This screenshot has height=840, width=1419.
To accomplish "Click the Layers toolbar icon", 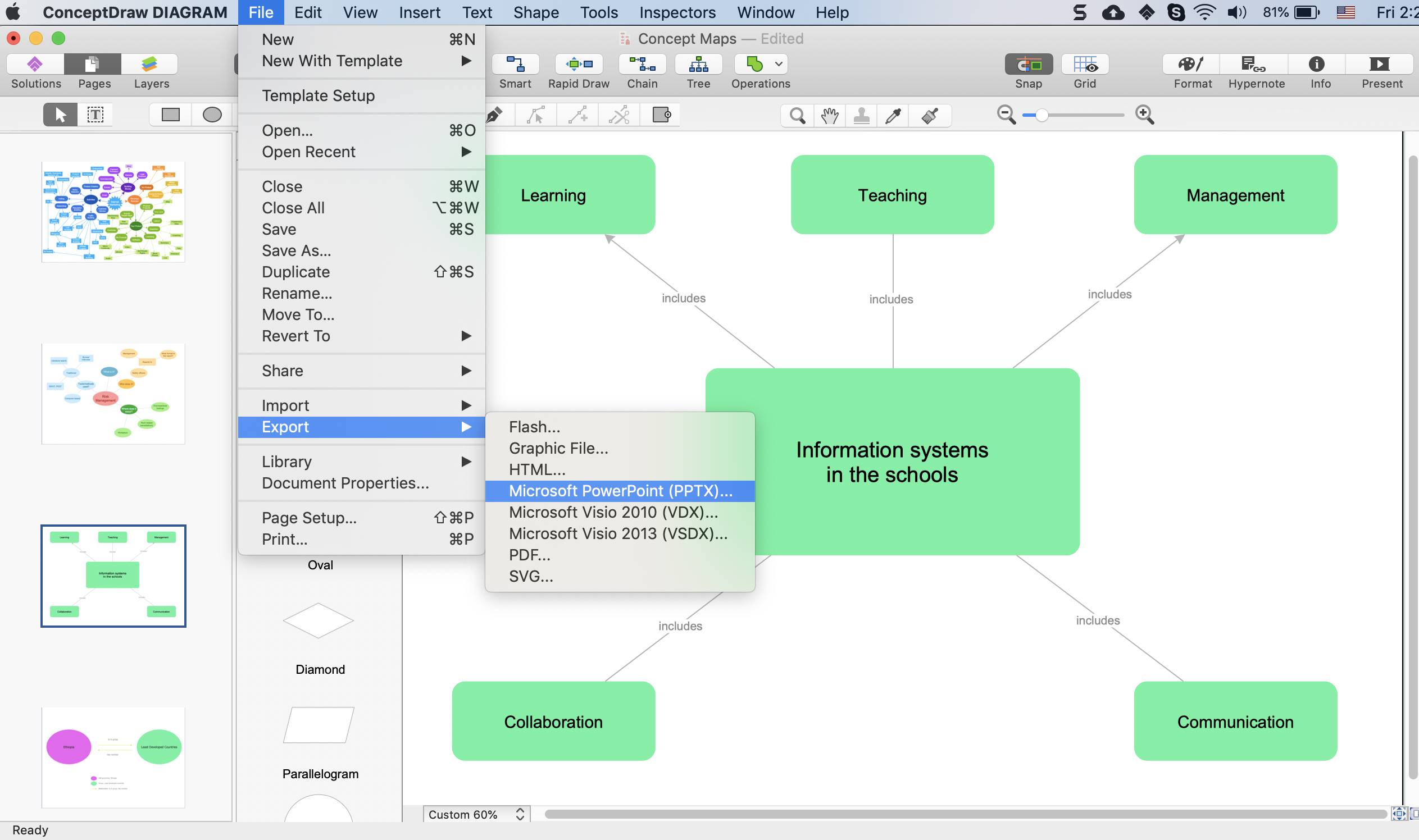I will click(x=151, y=65).
